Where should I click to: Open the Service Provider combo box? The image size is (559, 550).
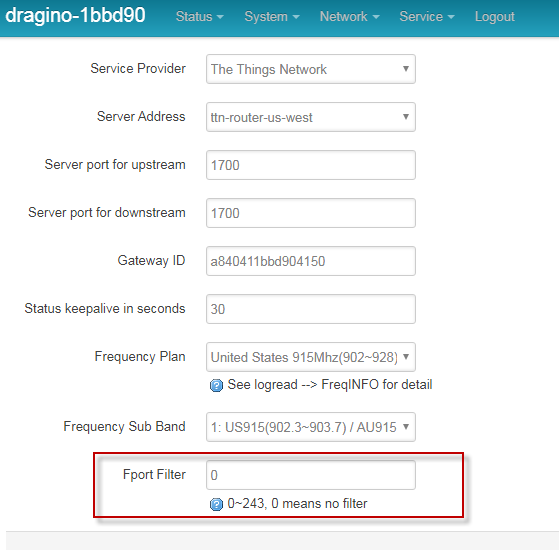(311, 69)
